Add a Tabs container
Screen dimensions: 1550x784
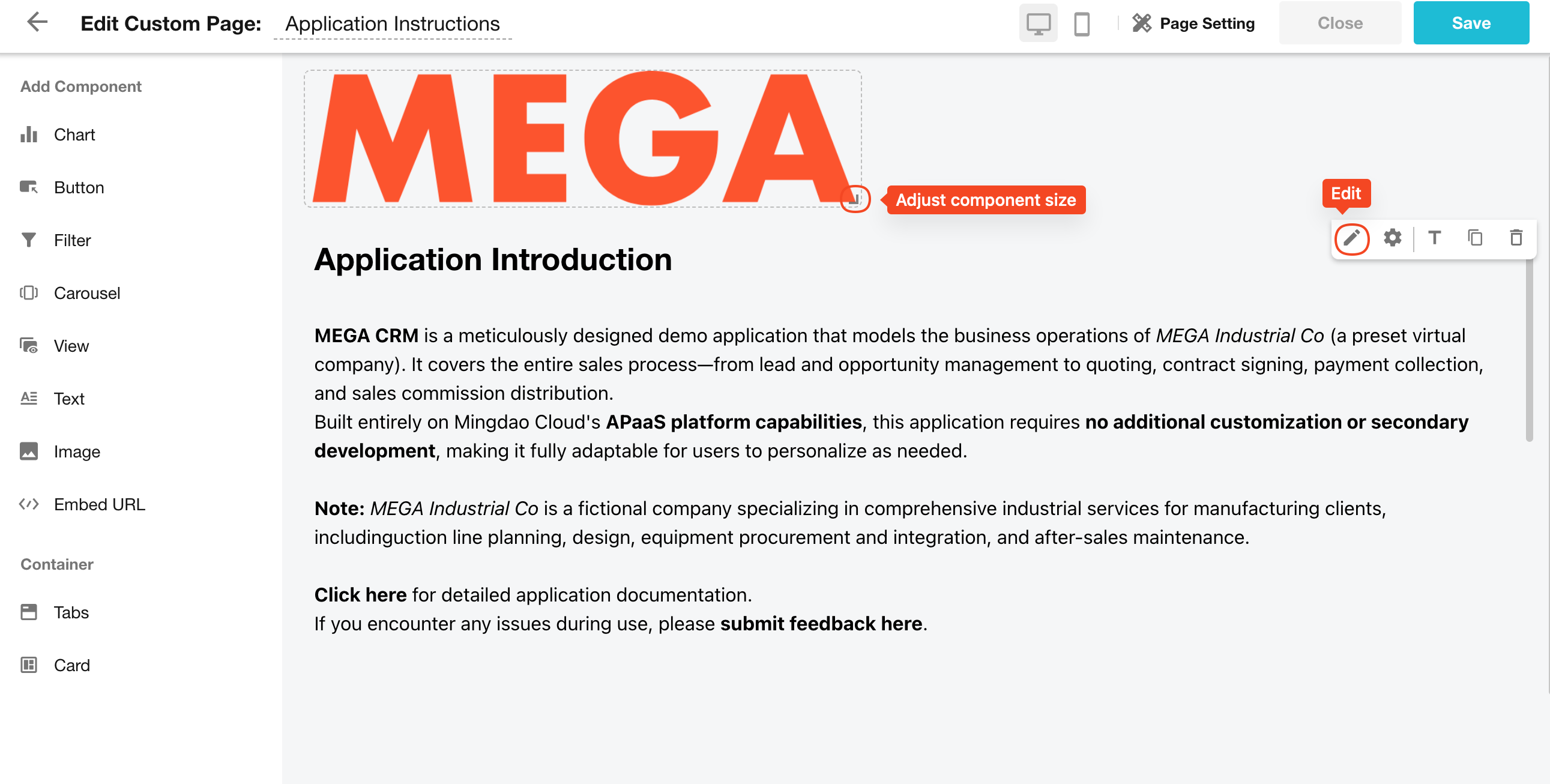(x=71, y=612)
